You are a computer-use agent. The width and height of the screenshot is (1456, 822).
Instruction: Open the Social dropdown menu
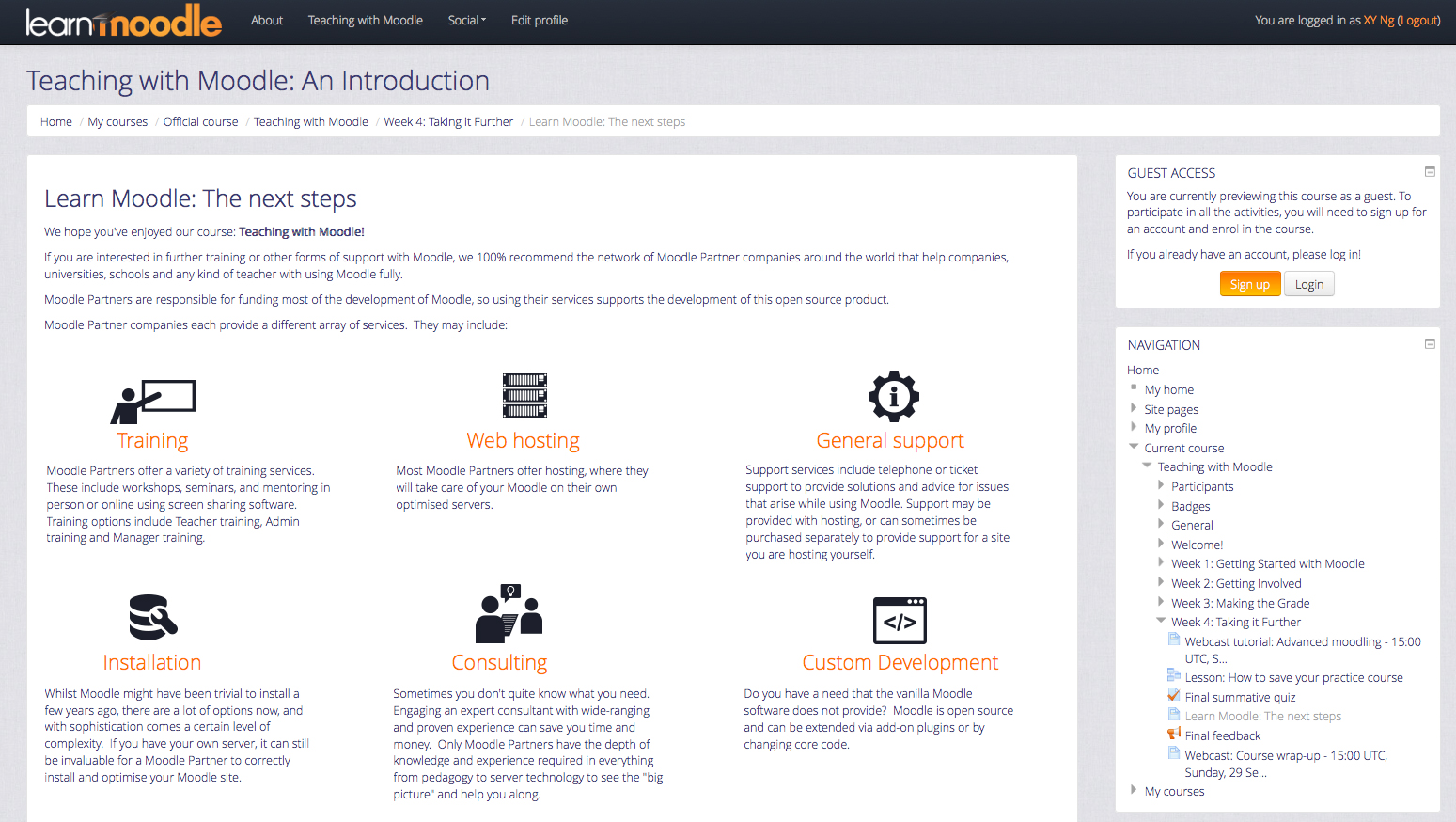(466, 20)
